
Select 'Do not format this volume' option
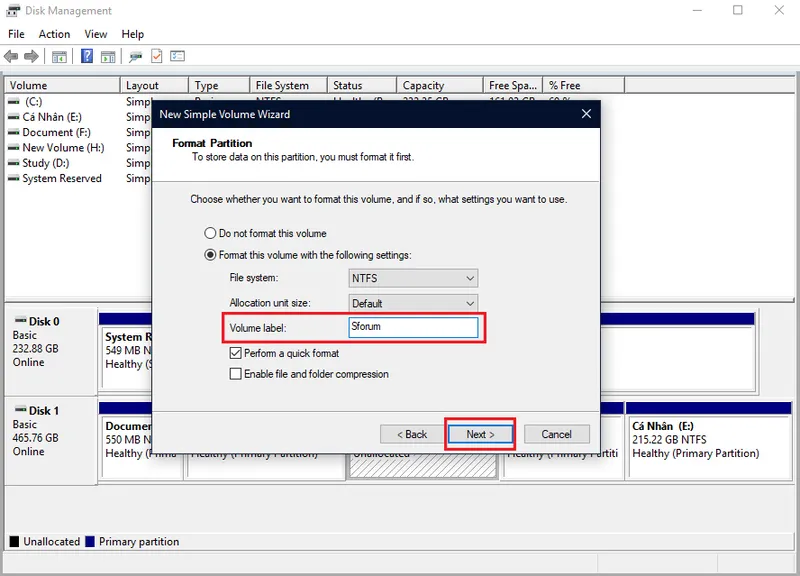tap(211, 233)
